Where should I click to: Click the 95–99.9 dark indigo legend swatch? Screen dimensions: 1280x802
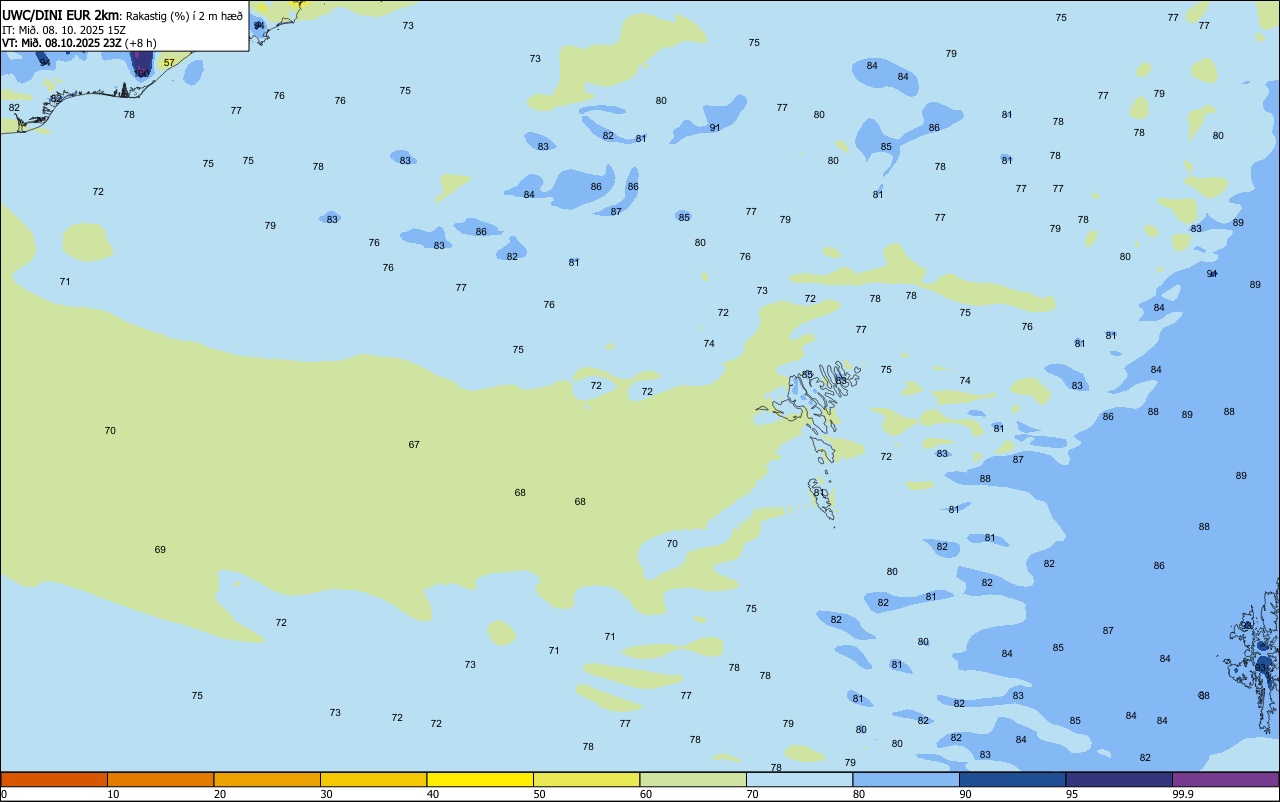tap(1119, 779)
